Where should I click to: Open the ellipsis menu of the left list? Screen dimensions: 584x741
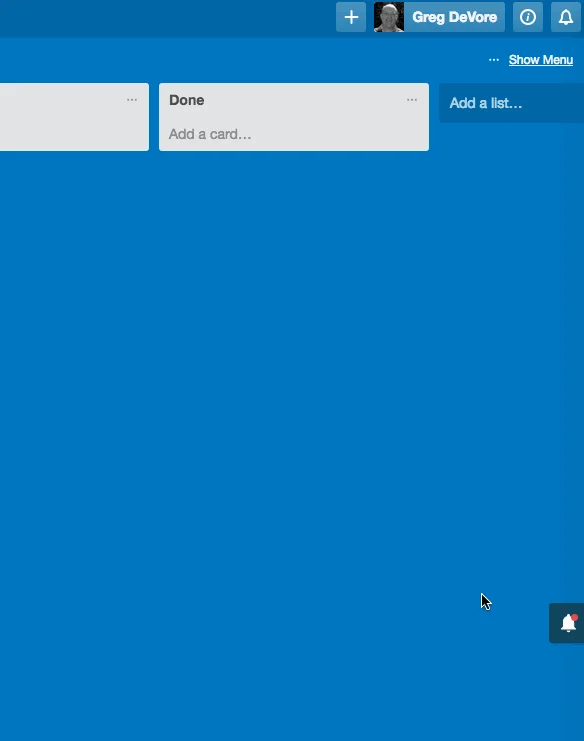click(132, 100)
